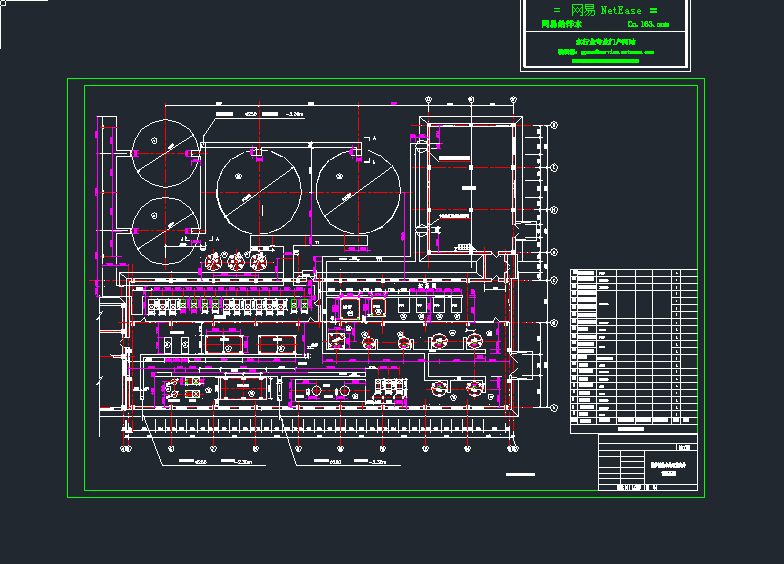The width and height of the screenshot is (784, 564).
Task: Click middle red pump symbol below tanks
Action: 236,263
